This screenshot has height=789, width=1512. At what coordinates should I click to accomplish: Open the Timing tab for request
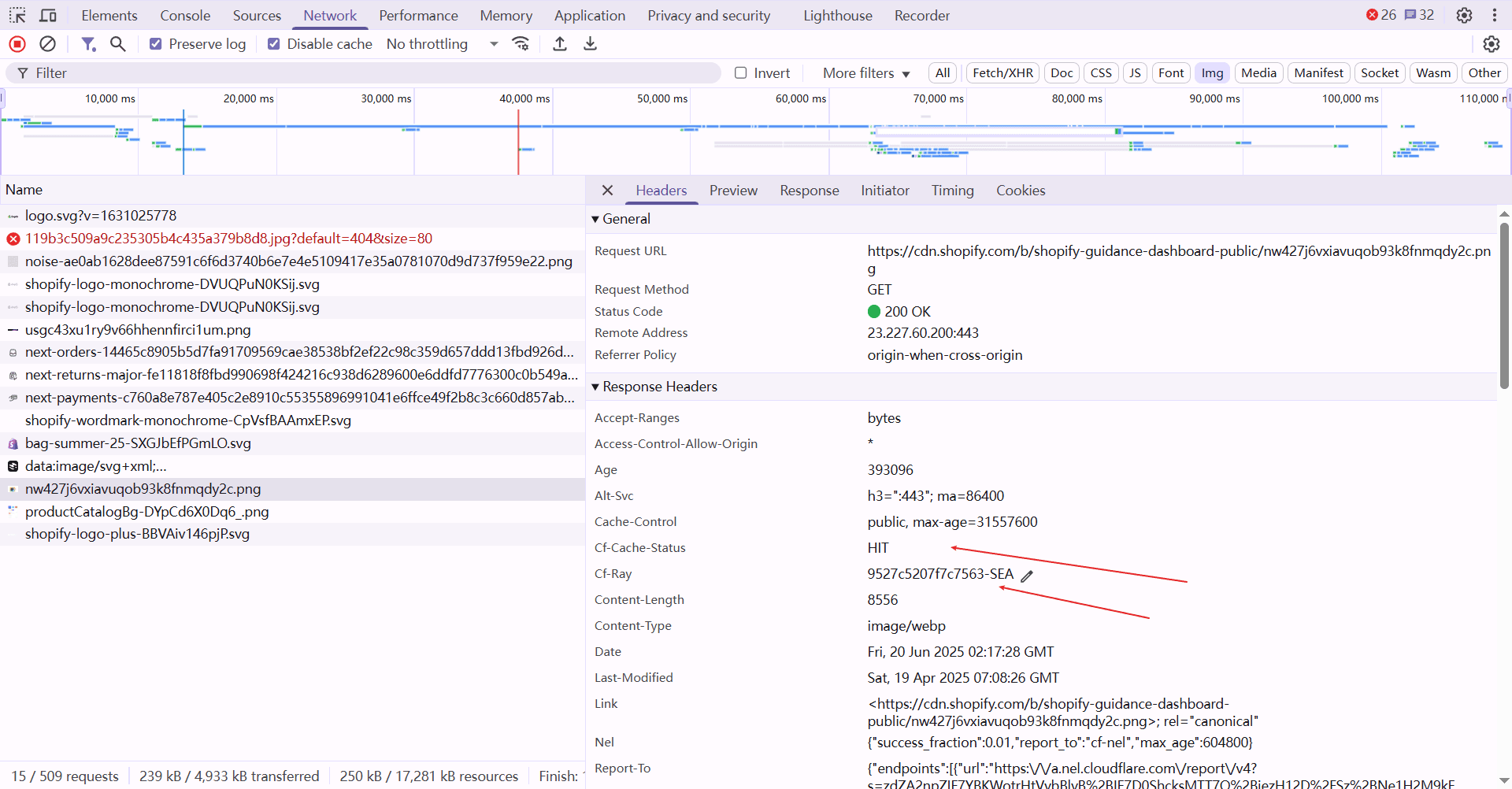point(952,191)
